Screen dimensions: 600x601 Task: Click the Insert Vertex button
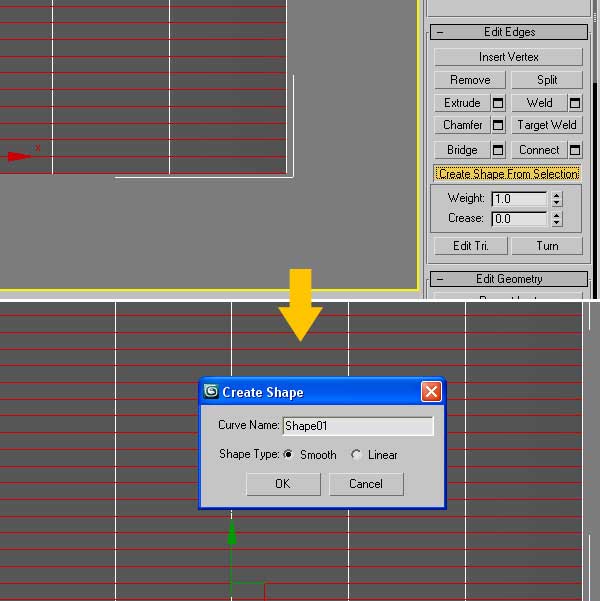click(x=508, y=57)
